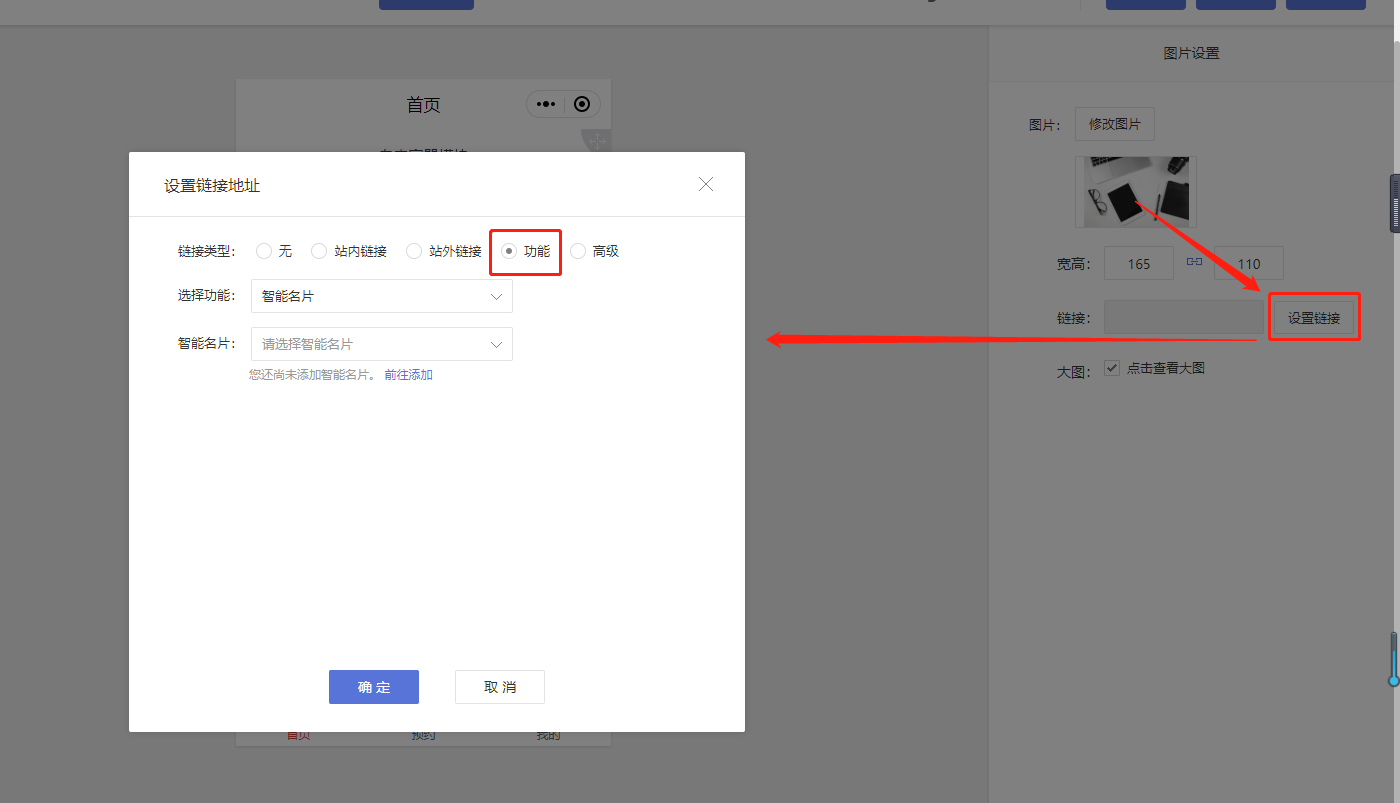This screenshot has height=803, width=1400.
Task: Confirm with the 确定 button
Action: tap(374, 687)
